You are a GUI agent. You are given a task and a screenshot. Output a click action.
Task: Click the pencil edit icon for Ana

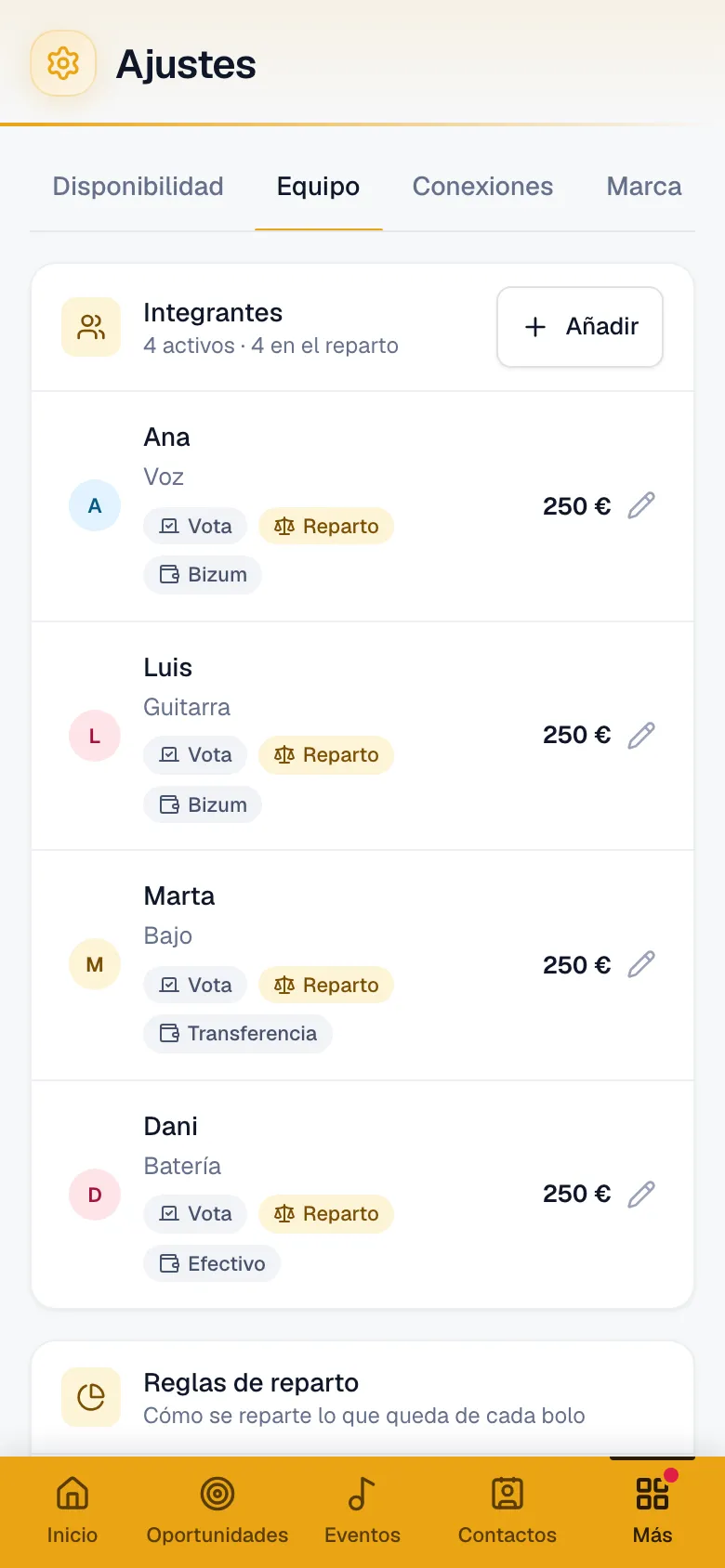click(x=641, y=505)
